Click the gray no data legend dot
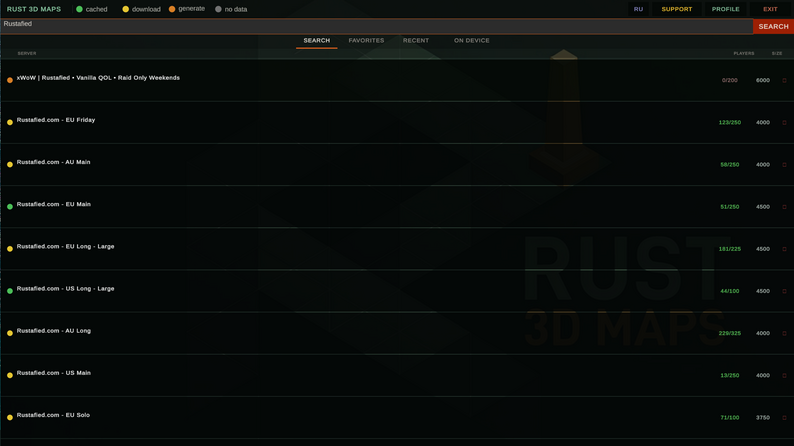The image size is (794, 446). click(218, 9)
